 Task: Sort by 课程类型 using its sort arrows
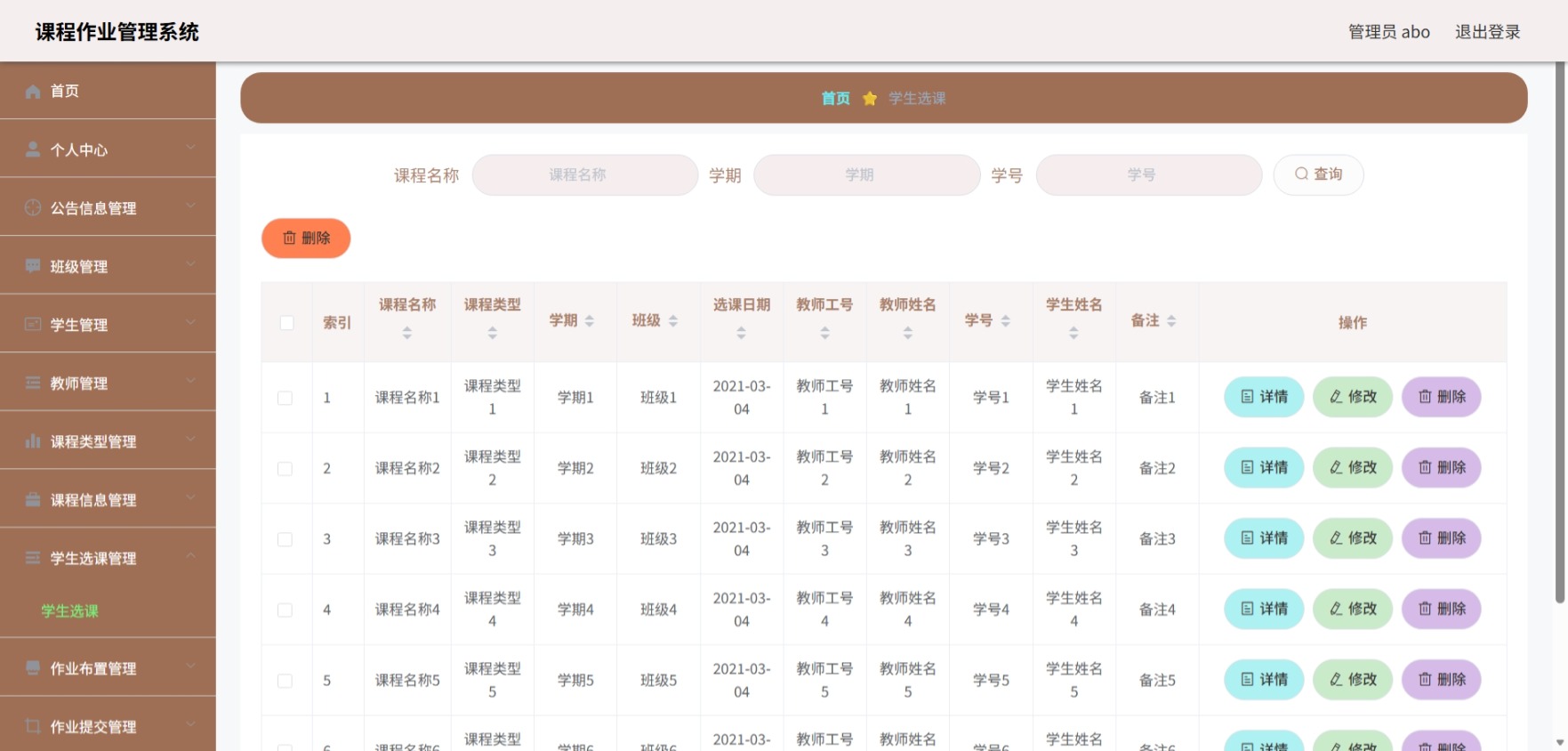click(x=493, y=333)
